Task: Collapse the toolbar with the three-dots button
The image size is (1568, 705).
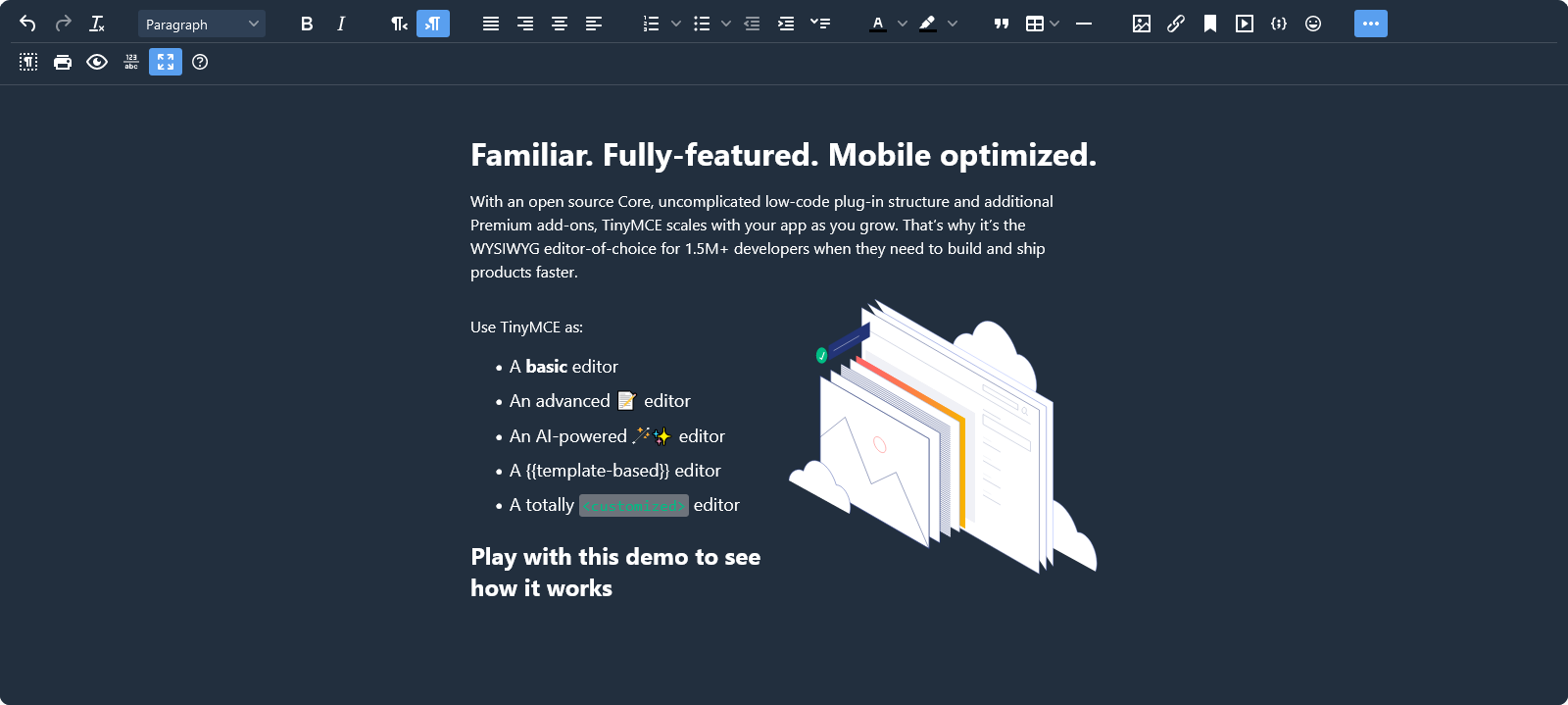Action: tap(1370, 24)
